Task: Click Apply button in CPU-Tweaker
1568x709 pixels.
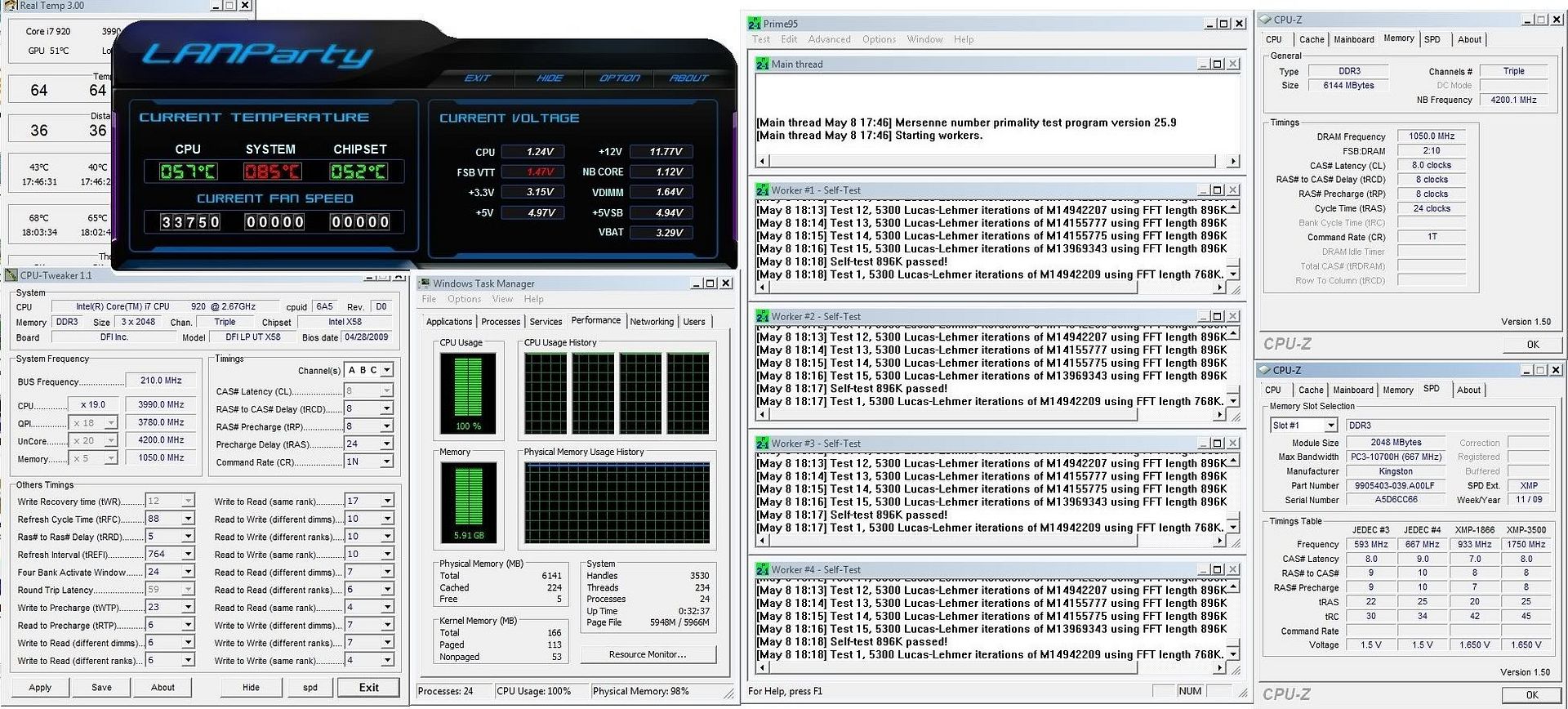Action: coord(40,688)
